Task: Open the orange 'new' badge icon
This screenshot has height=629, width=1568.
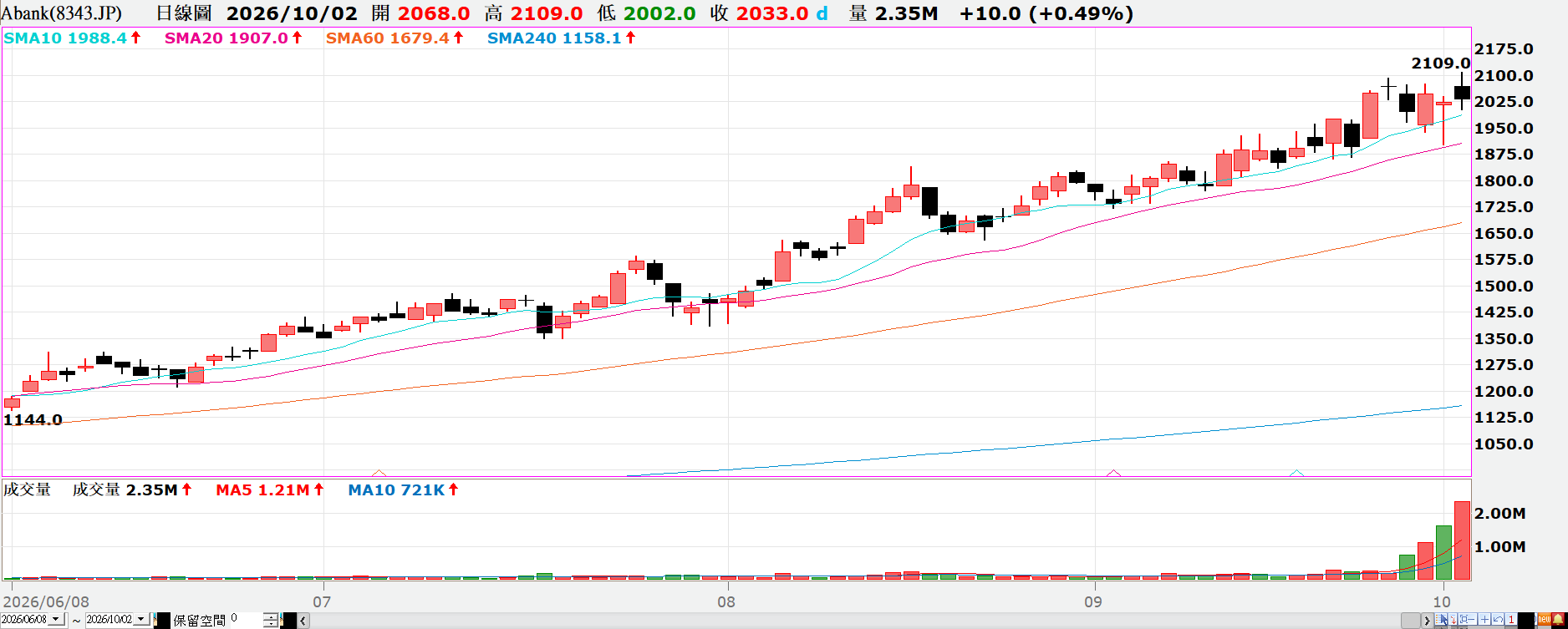Action: tap(1545, 619)
